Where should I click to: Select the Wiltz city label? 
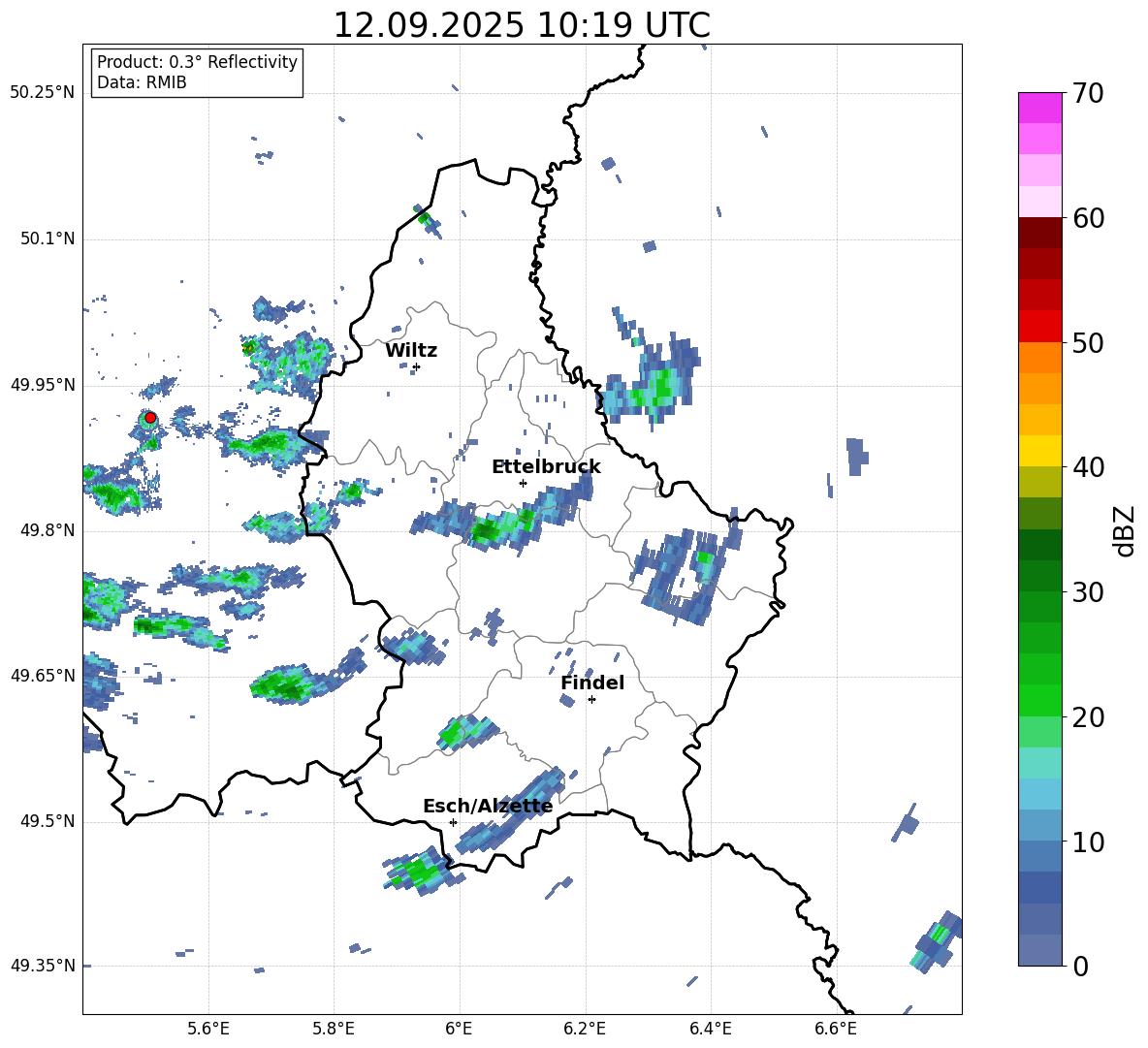click(x=411, y=351)
